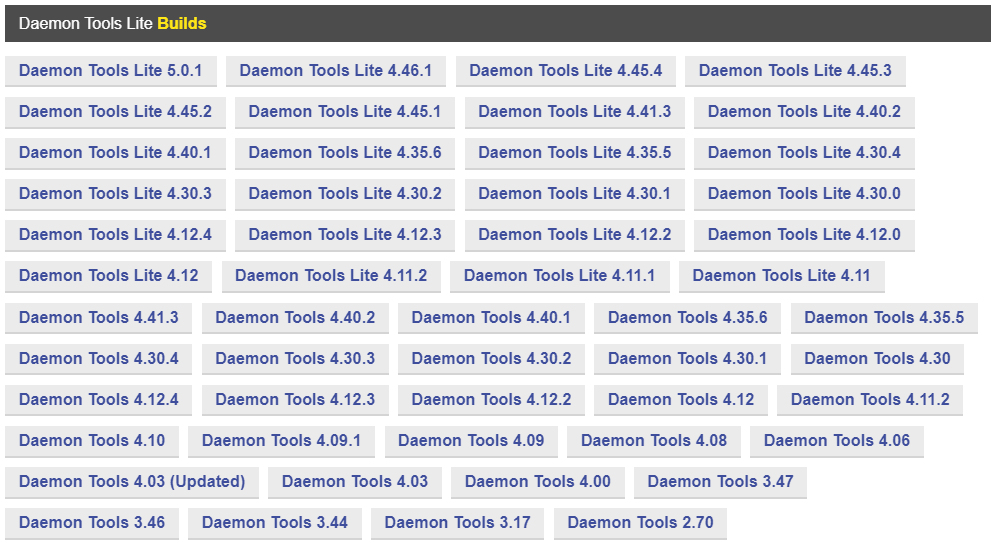The height and width of the screenshot is (558, 1007).
Task: Open Daemon Tools 3.47 build
Action: [x=720, y=482]
